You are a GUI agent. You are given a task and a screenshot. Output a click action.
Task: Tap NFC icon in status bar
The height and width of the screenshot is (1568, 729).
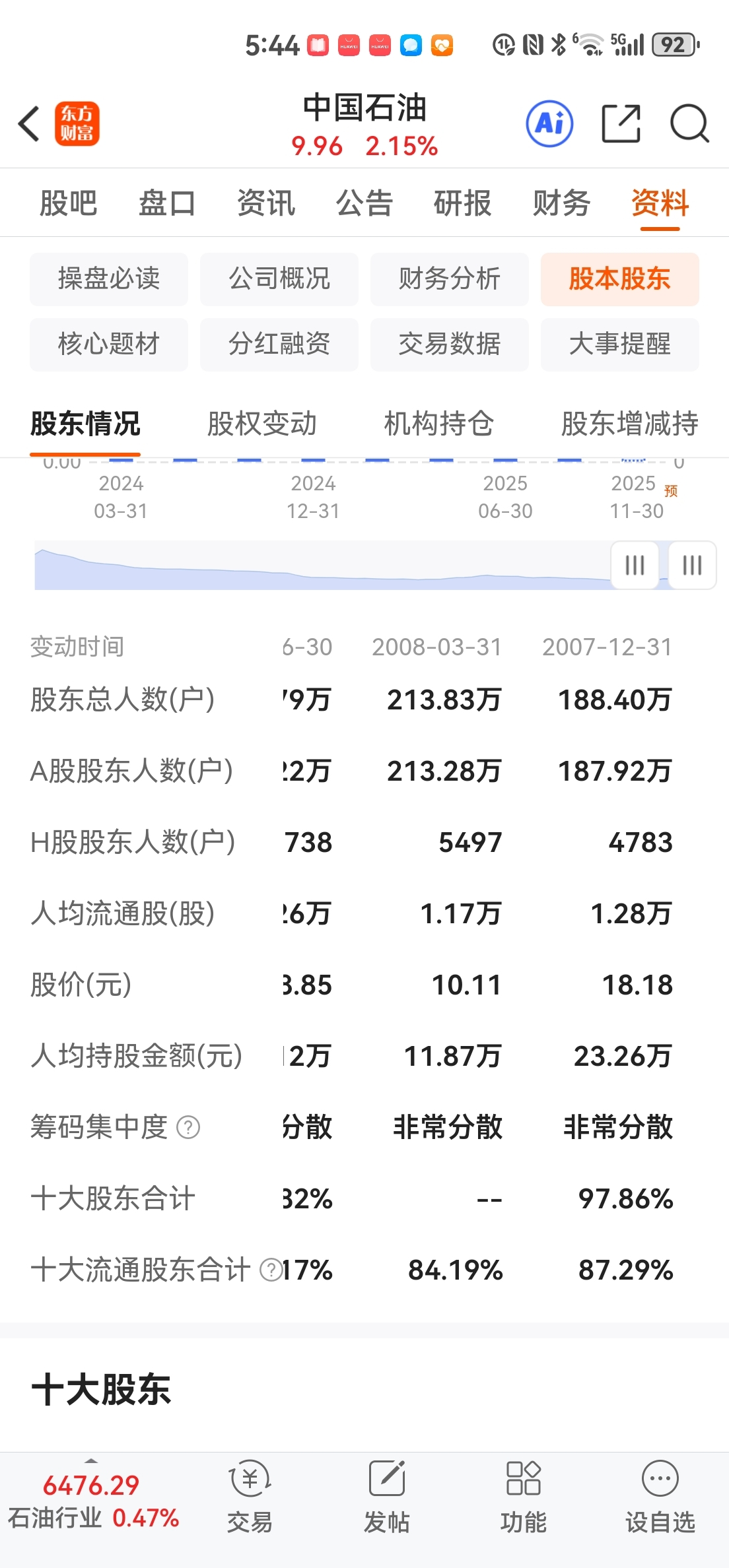tap(533, 45)
